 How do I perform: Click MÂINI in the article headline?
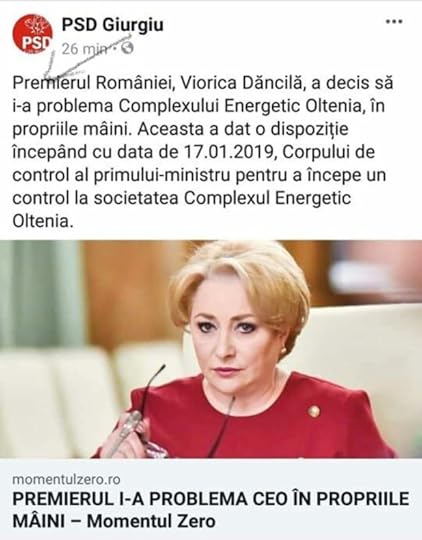point(39,522)
